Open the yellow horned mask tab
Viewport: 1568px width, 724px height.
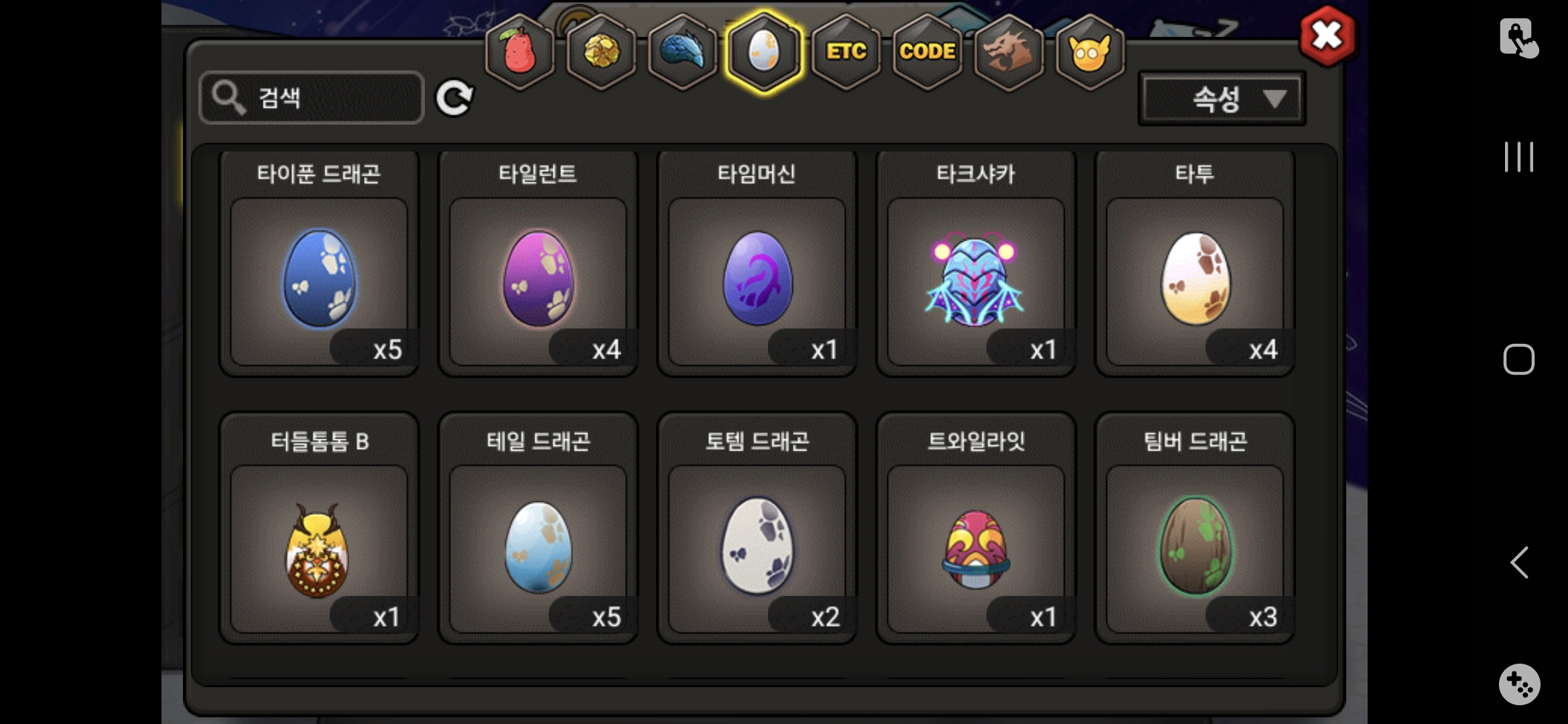(x=1090, y=51)
